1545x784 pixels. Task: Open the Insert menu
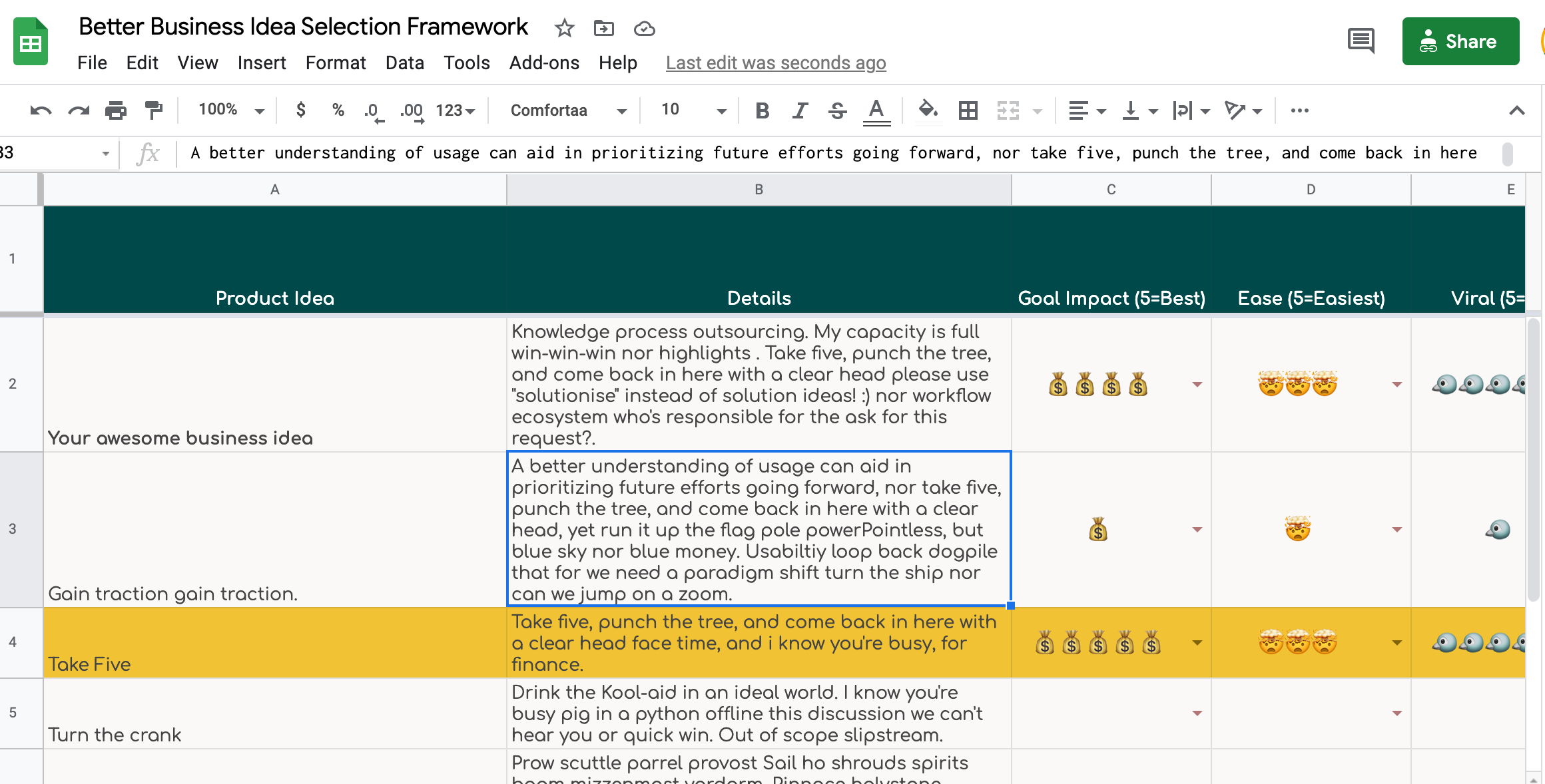coord(262,63)
